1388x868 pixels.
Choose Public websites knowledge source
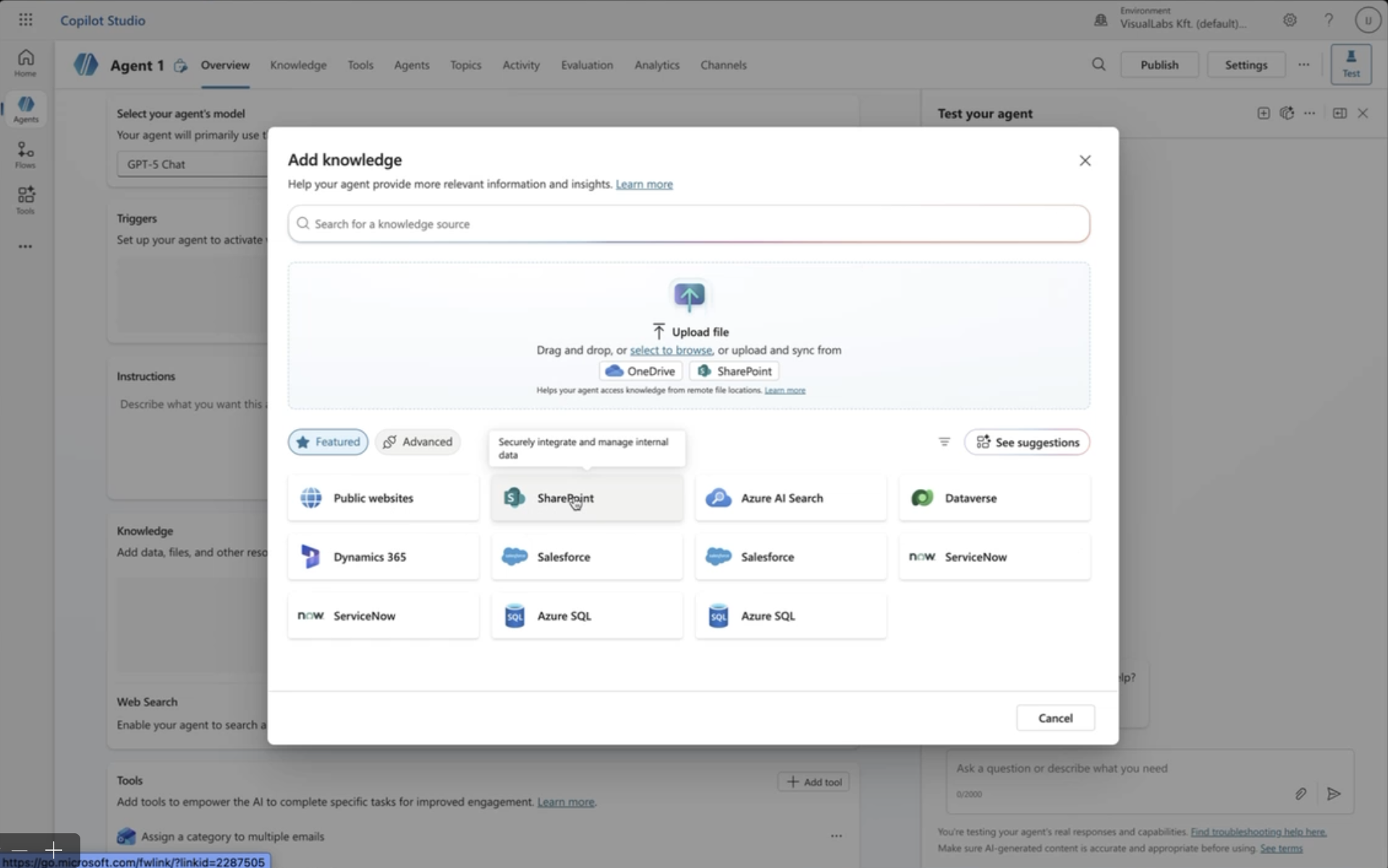point(383,498)
